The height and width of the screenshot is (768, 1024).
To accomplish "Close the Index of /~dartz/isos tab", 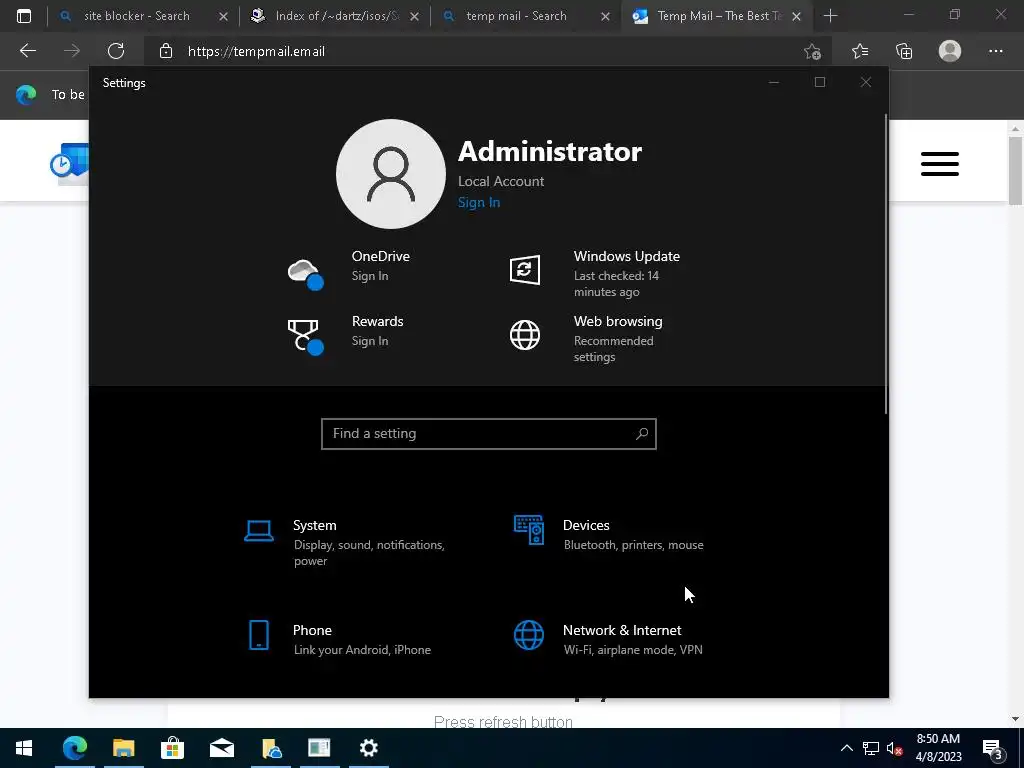I will point(414,16).
